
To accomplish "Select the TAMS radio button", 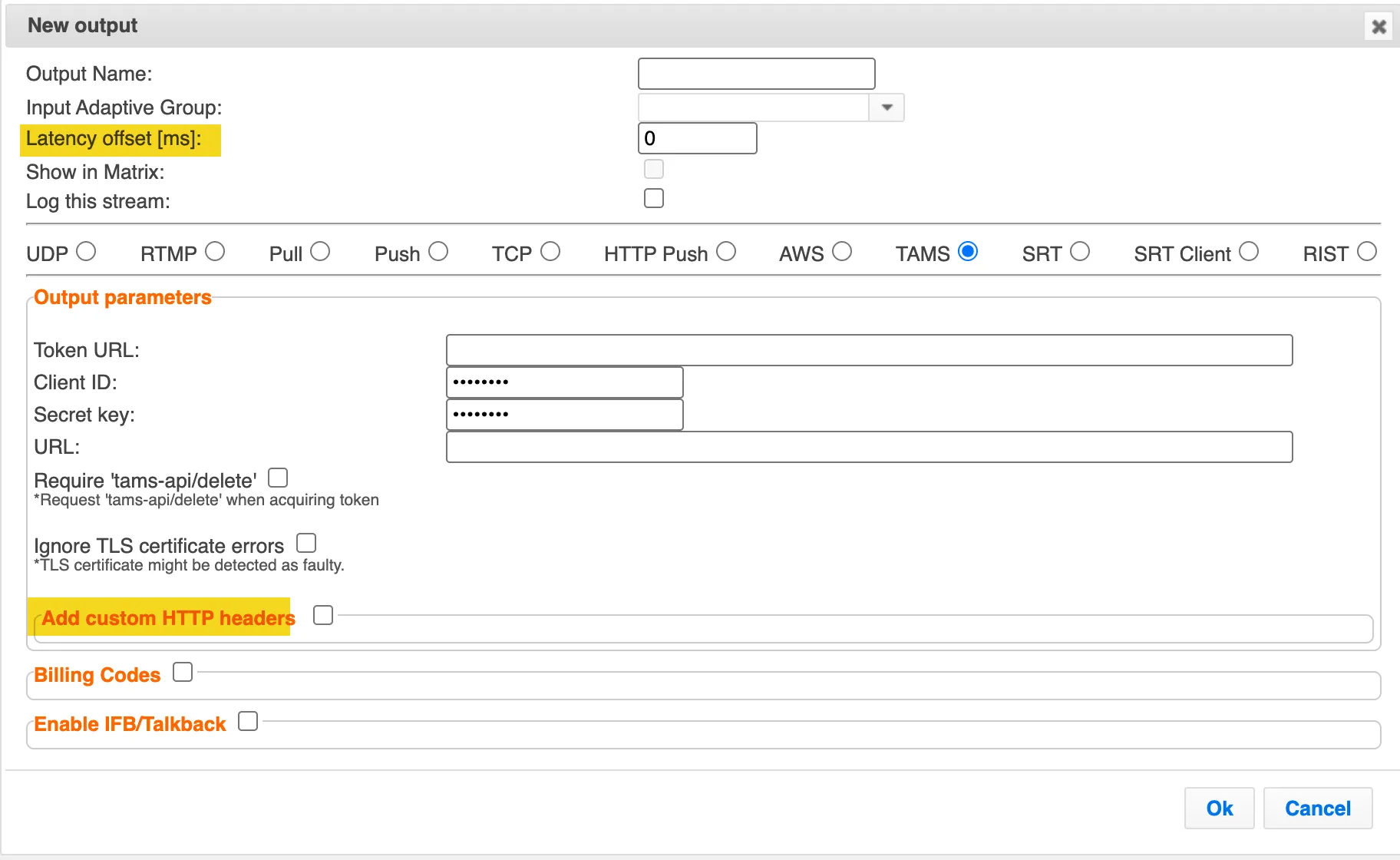I will point(968,252).
